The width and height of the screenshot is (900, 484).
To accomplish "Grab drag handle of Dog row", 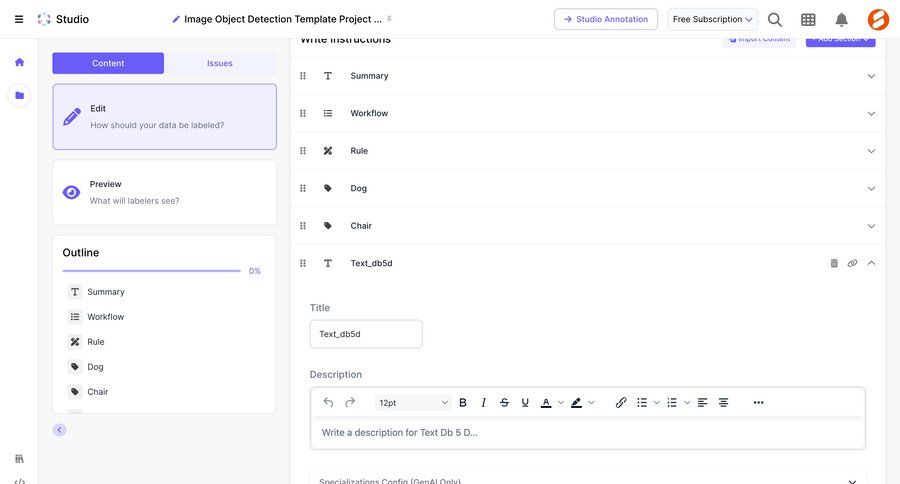I will [303, 188].
